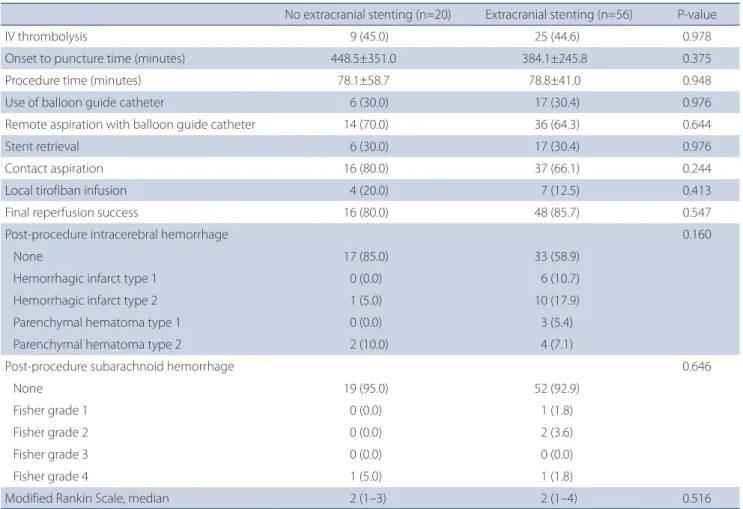Select 'Post-procedure subarachnoid hemorrhage' heading
This screenshot has height=509, width=743.
click(119, 367)
